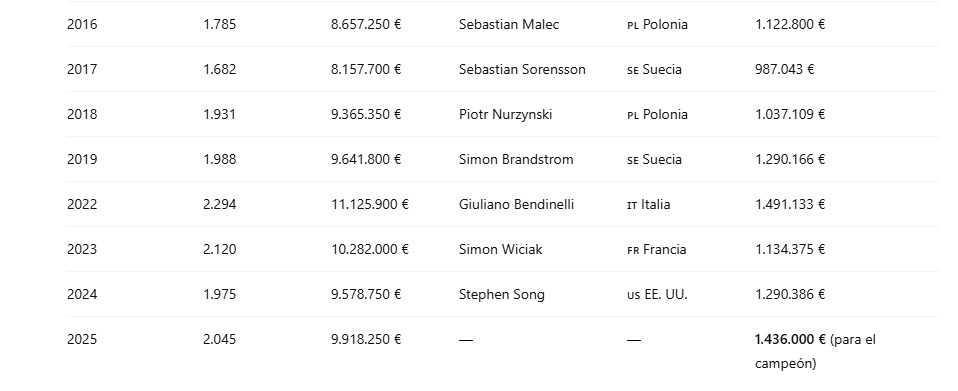Click the bold 1.436.000 € amount
The width and height of the screenshot is (958, 391).
(791, 339)
